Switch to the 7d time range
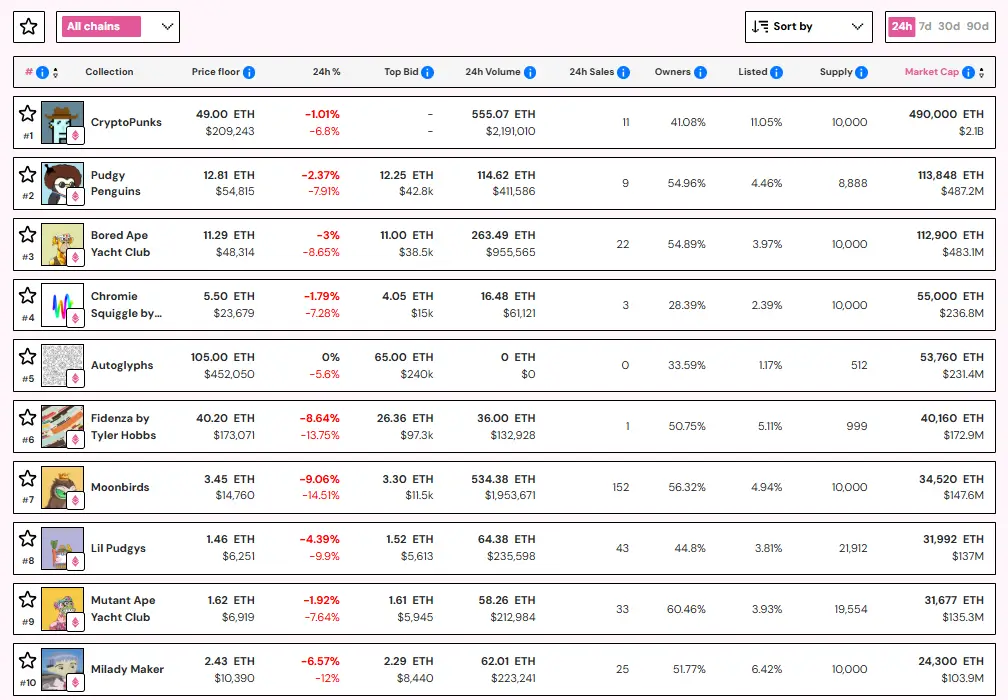This screenshot has width=1008, height=700. click(925, 26)
